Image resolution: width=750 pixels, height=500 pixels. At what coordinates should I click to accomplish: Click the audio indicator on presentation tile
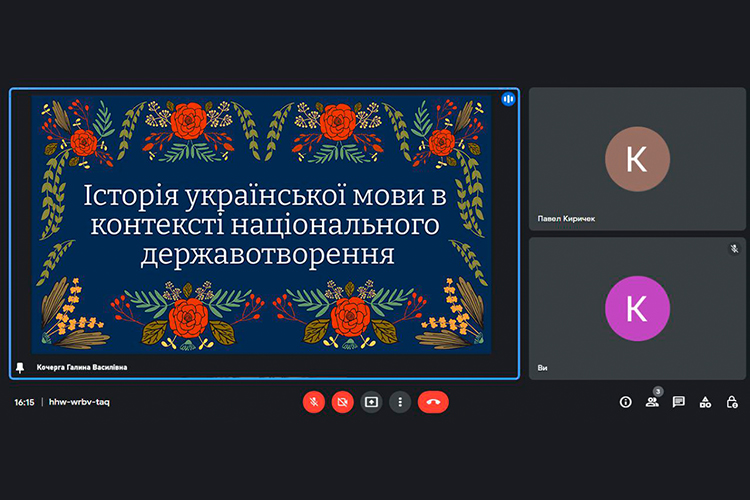[508, 99]
